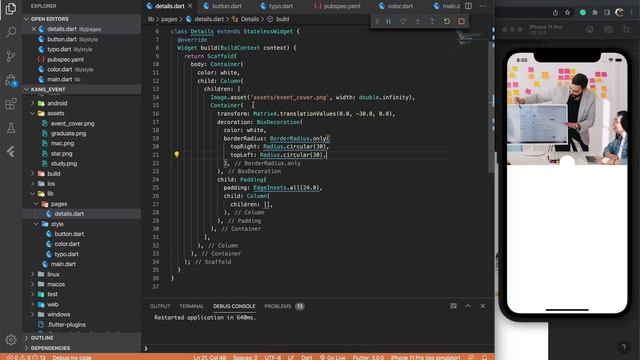Click the browser bookmark star icon
Screen dimensions: 640x360
coord(567,13)
